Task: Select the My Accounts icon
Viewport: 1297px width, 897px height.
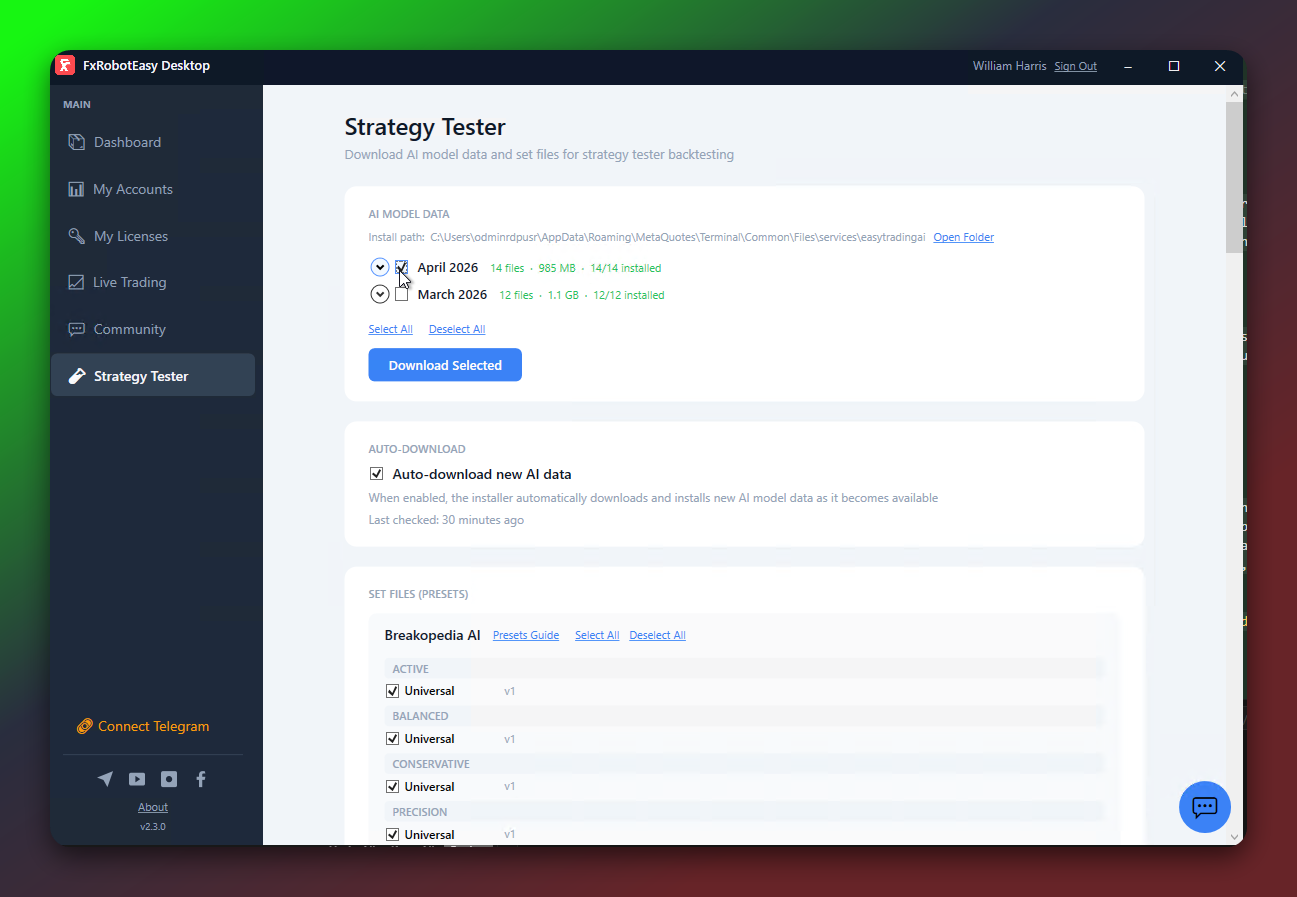Action: pyautogui.click(x=77, y=189)
